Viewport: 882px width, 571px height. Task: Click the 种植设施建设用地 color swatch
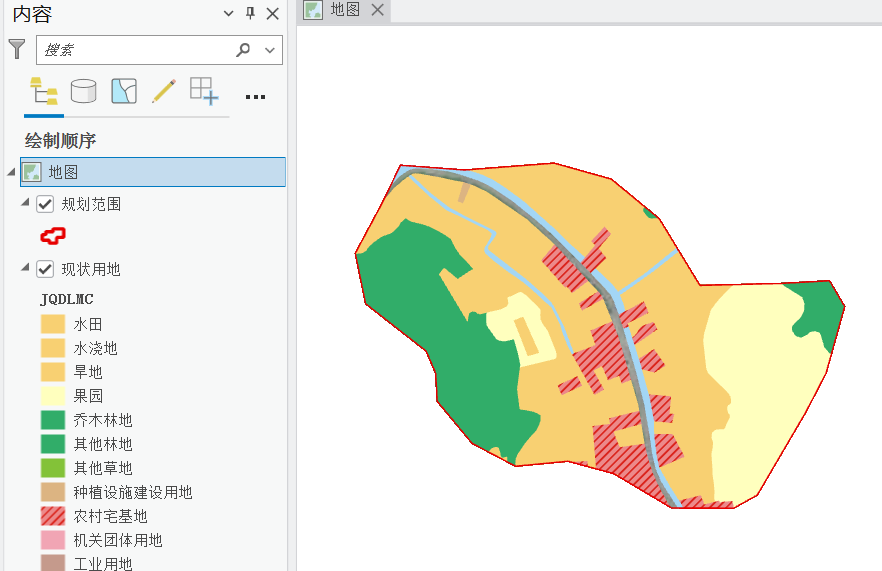point(53,492)
